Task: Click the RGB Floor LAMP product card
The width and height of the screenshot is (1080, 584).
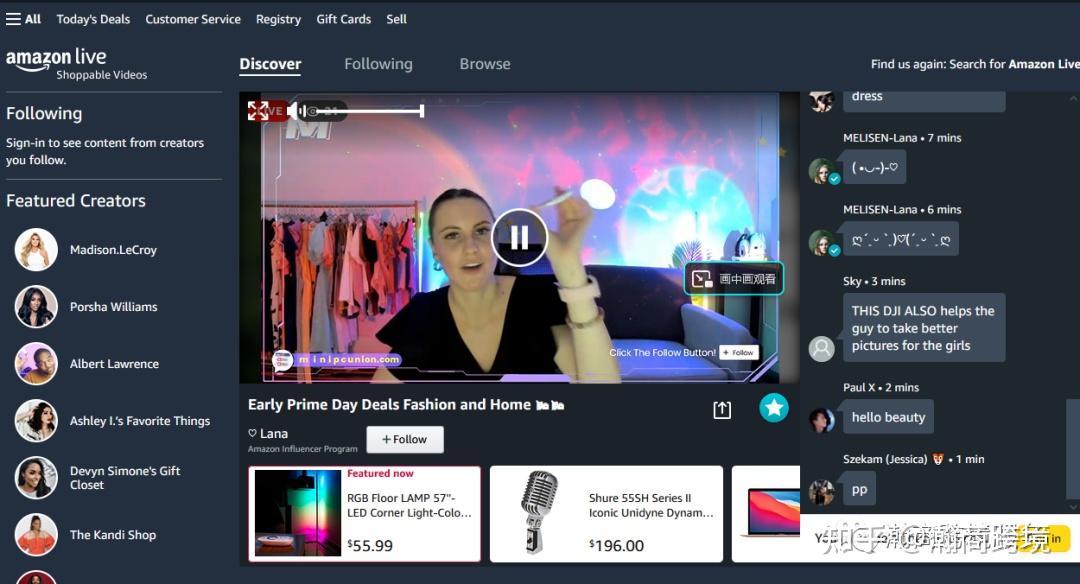Action: [x=364, y=513]
